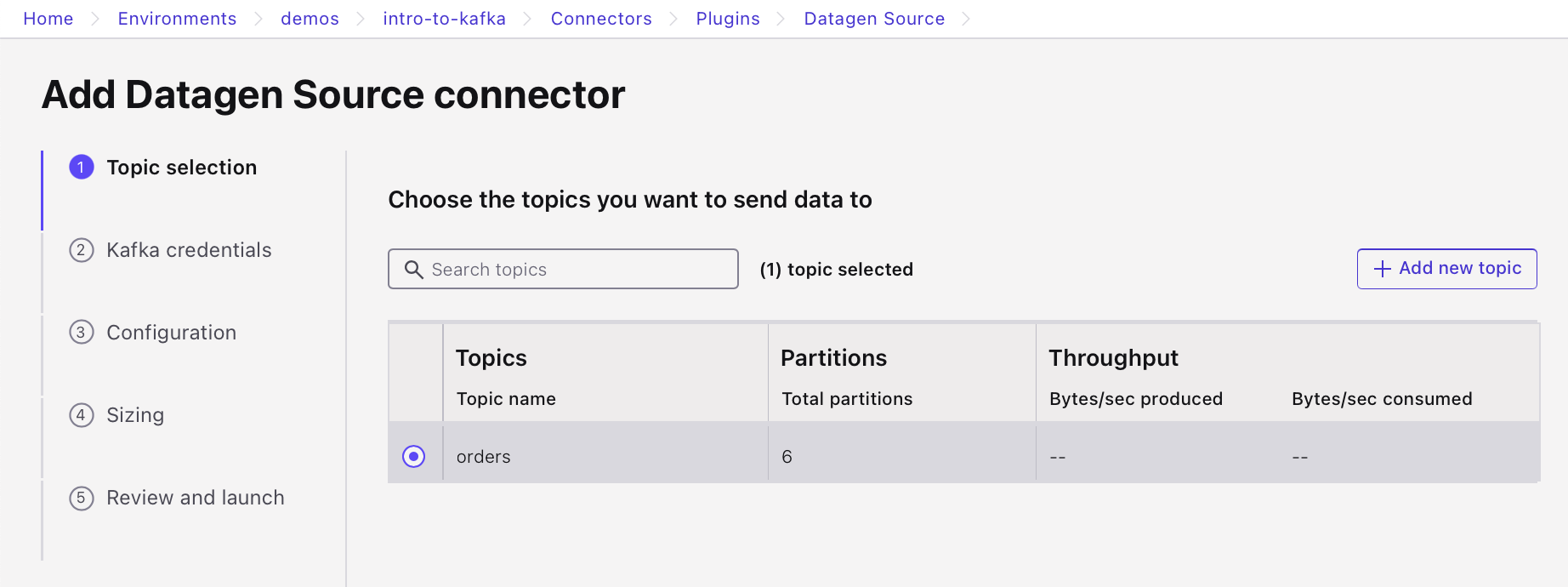Click the step 5 number icon
The image size is (1568, 587).
[82, 498]
